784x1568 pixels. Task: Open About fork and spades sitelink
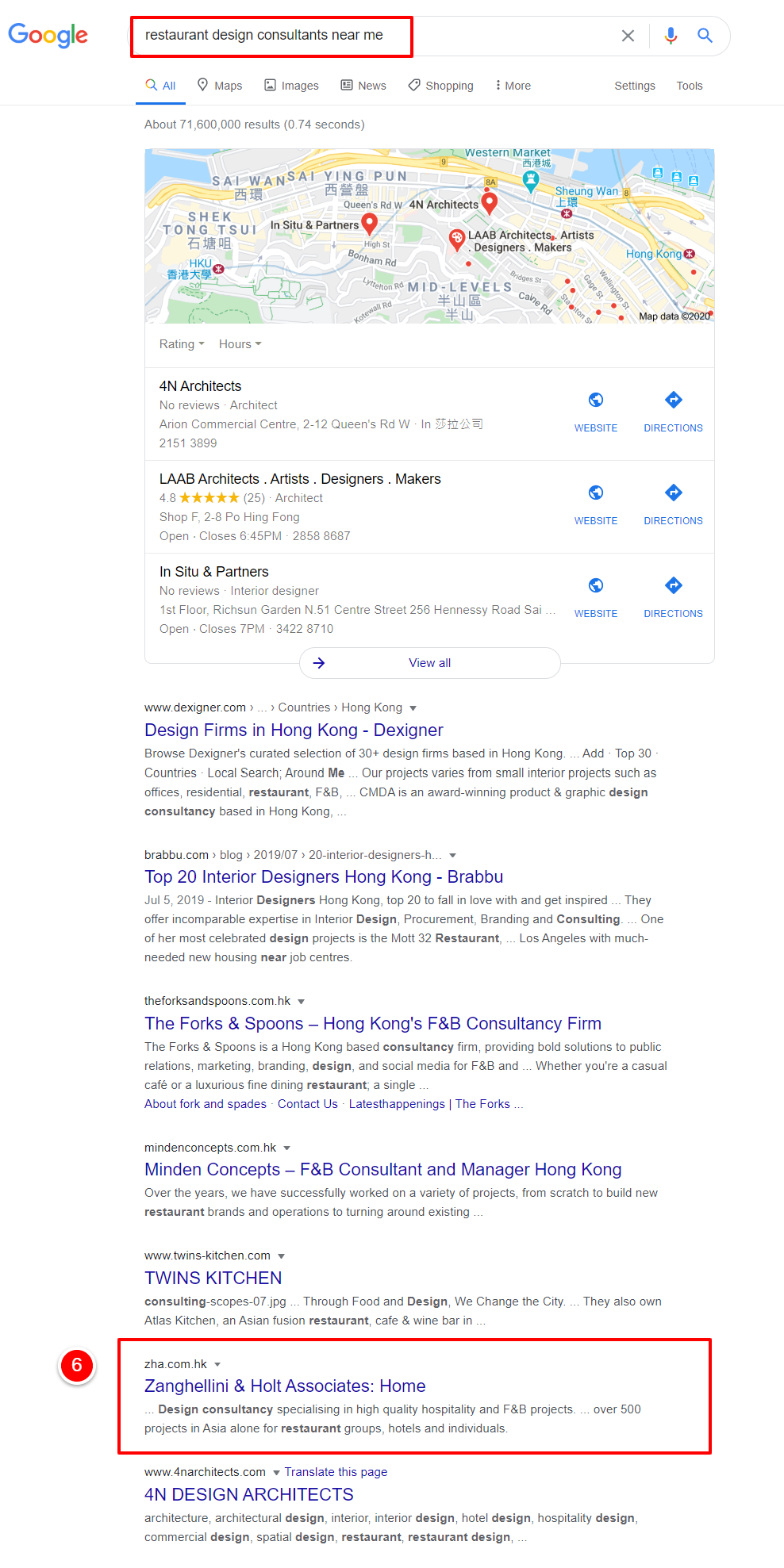click(x=206, y=1104)
